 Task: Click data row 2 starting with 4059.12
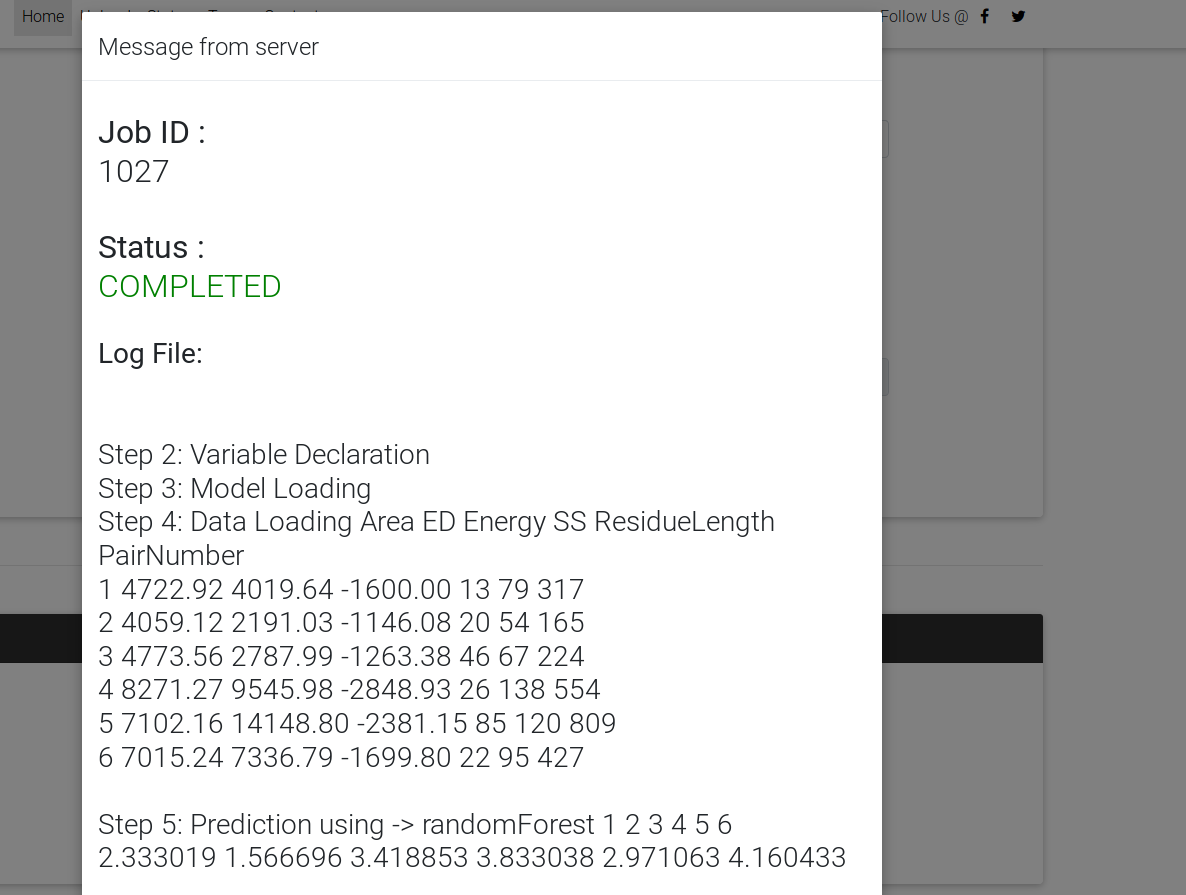click(x=341, y=623)
